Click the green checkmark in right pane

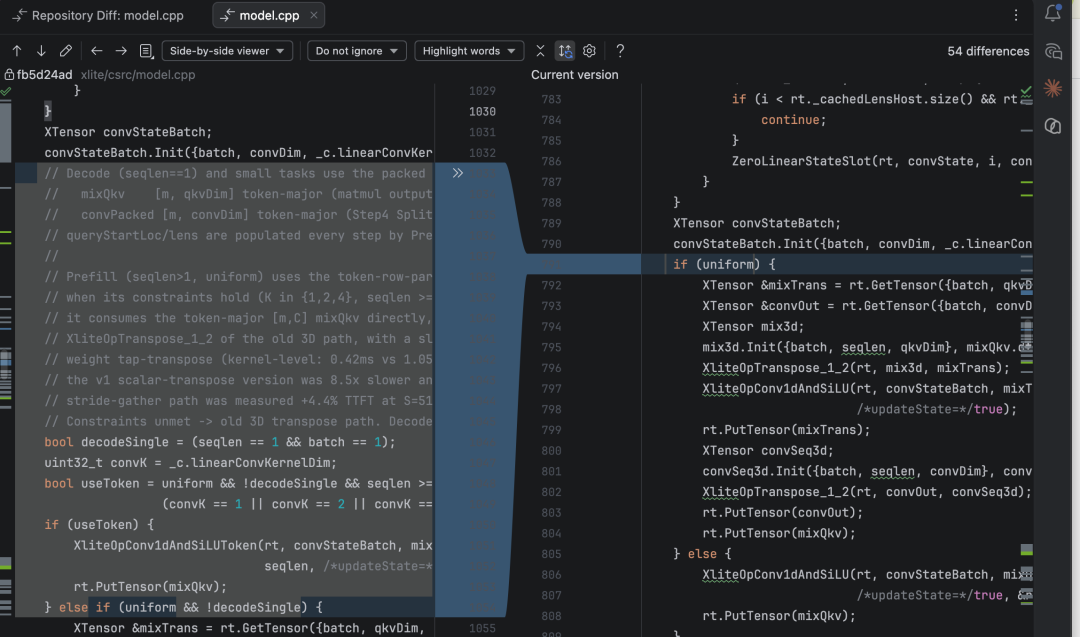[1026, 91]
